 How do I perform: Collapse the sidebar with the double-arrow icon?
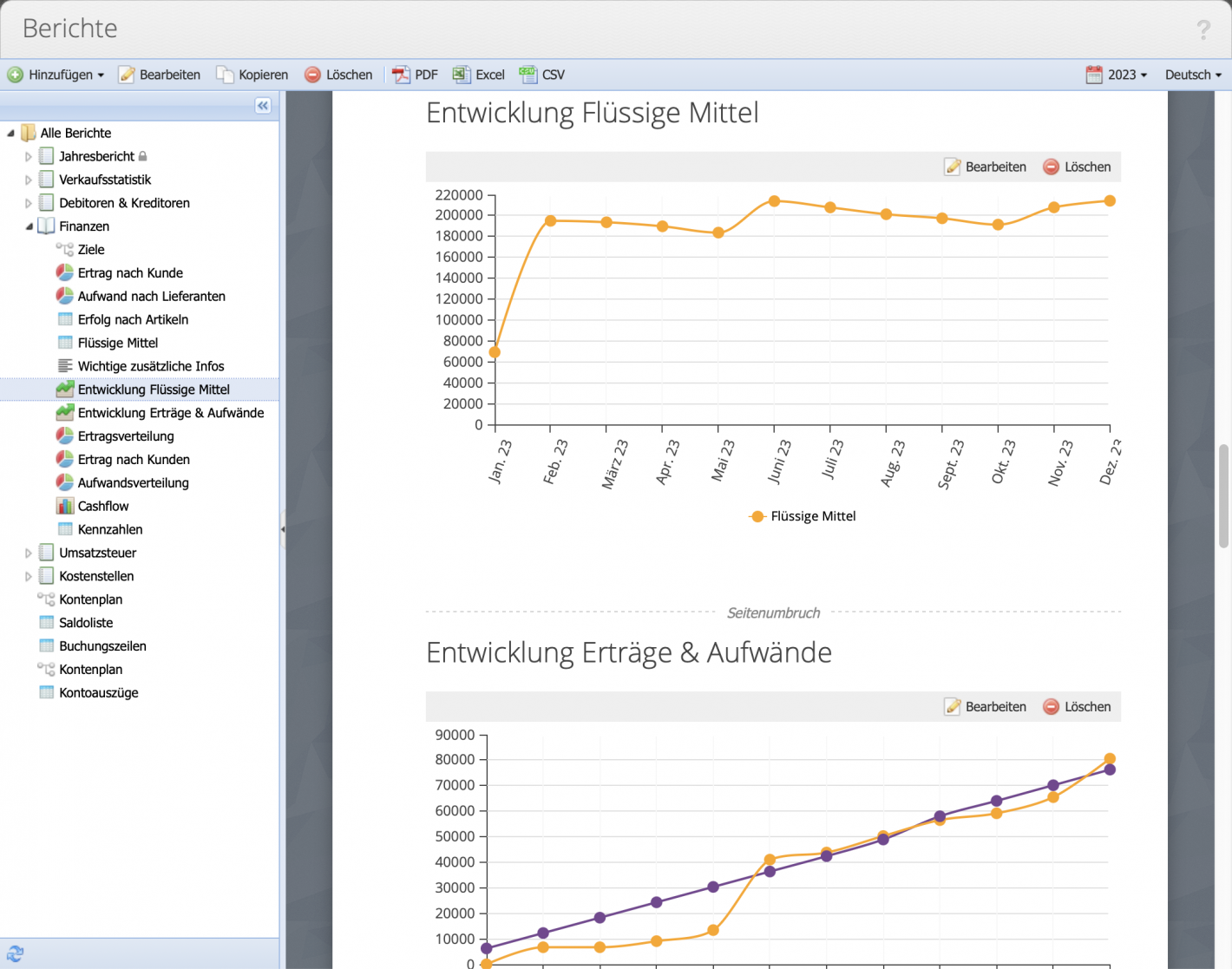click(263, 105)
